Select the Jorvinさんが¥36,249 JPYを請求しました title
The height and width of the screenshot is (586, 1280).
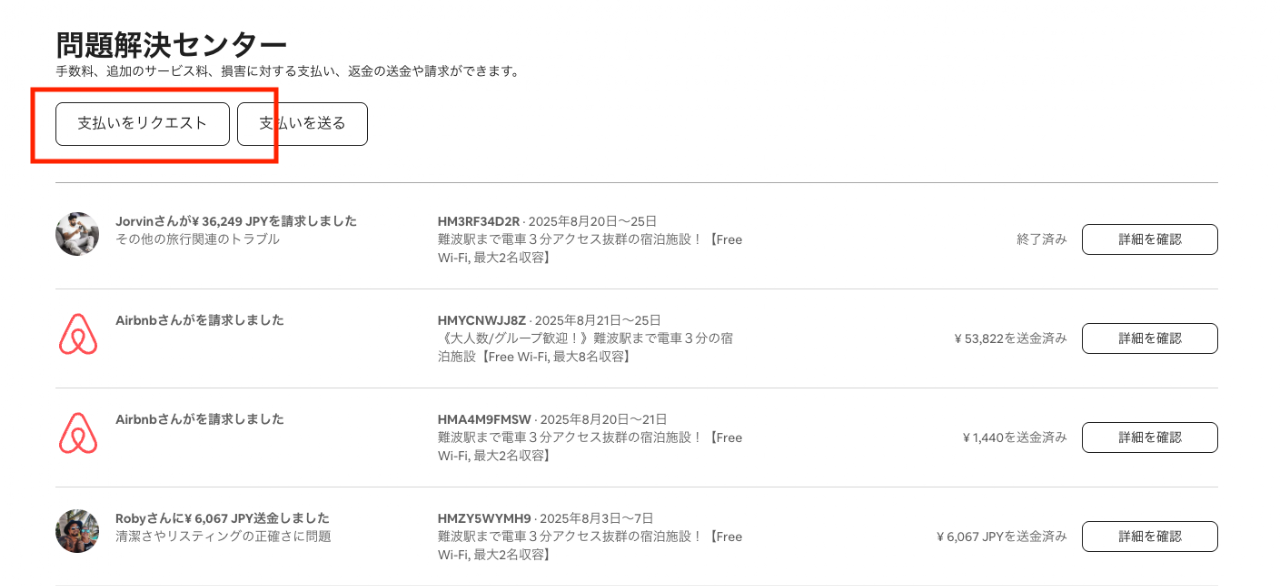[x=236, y=221]
